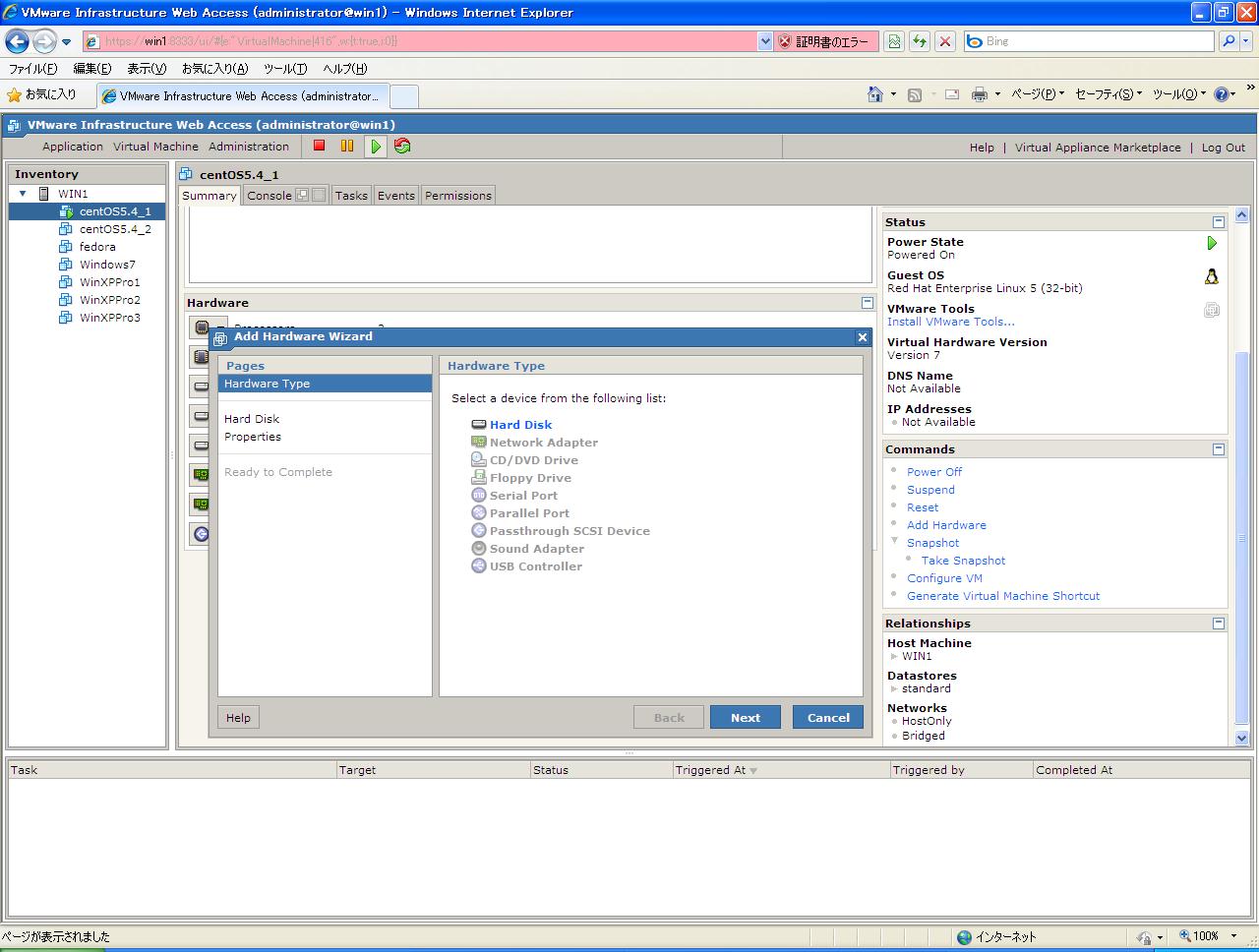
Task: Click Cancel in Add Hardware Wizard
Action: coord(828,717)
